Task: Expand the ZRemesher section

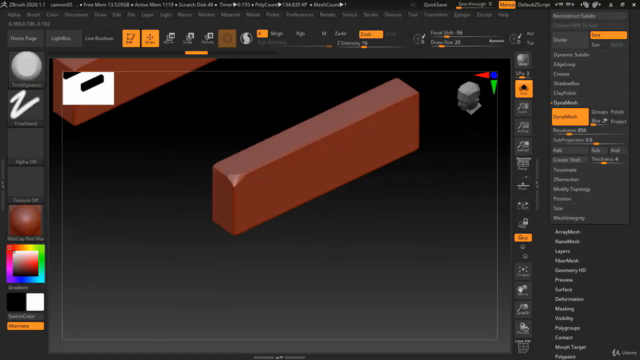Action: pos(566,180)
